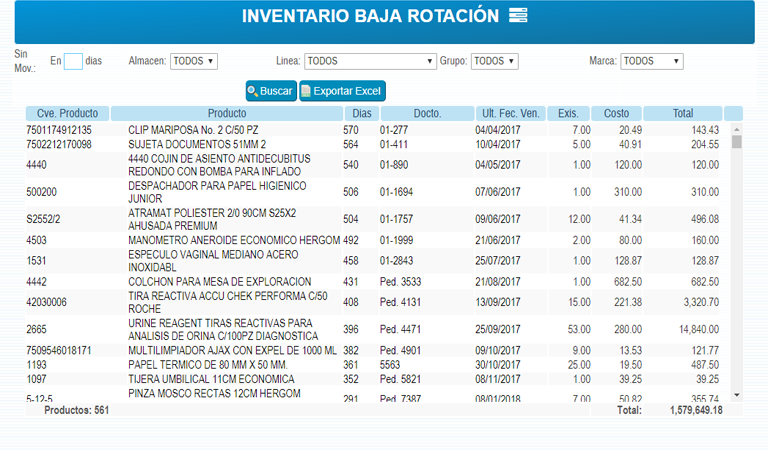Click the Costo column header
The width and height of the screenshot is (768, 450).
tap(617, 113)
